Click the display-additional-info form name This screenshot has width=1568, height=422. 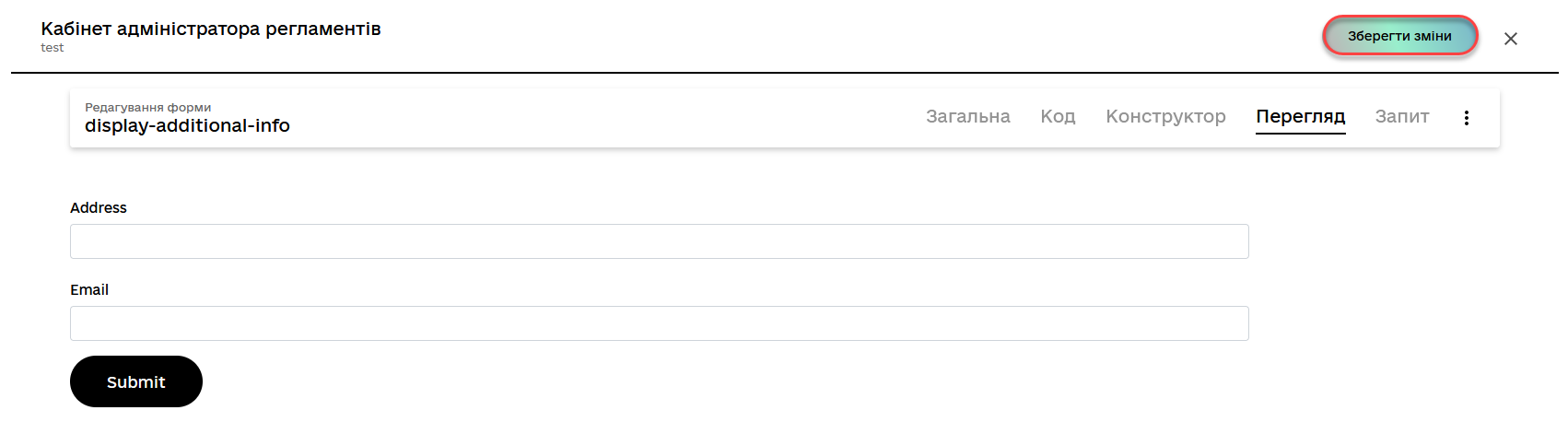click(x=187, y=125)
